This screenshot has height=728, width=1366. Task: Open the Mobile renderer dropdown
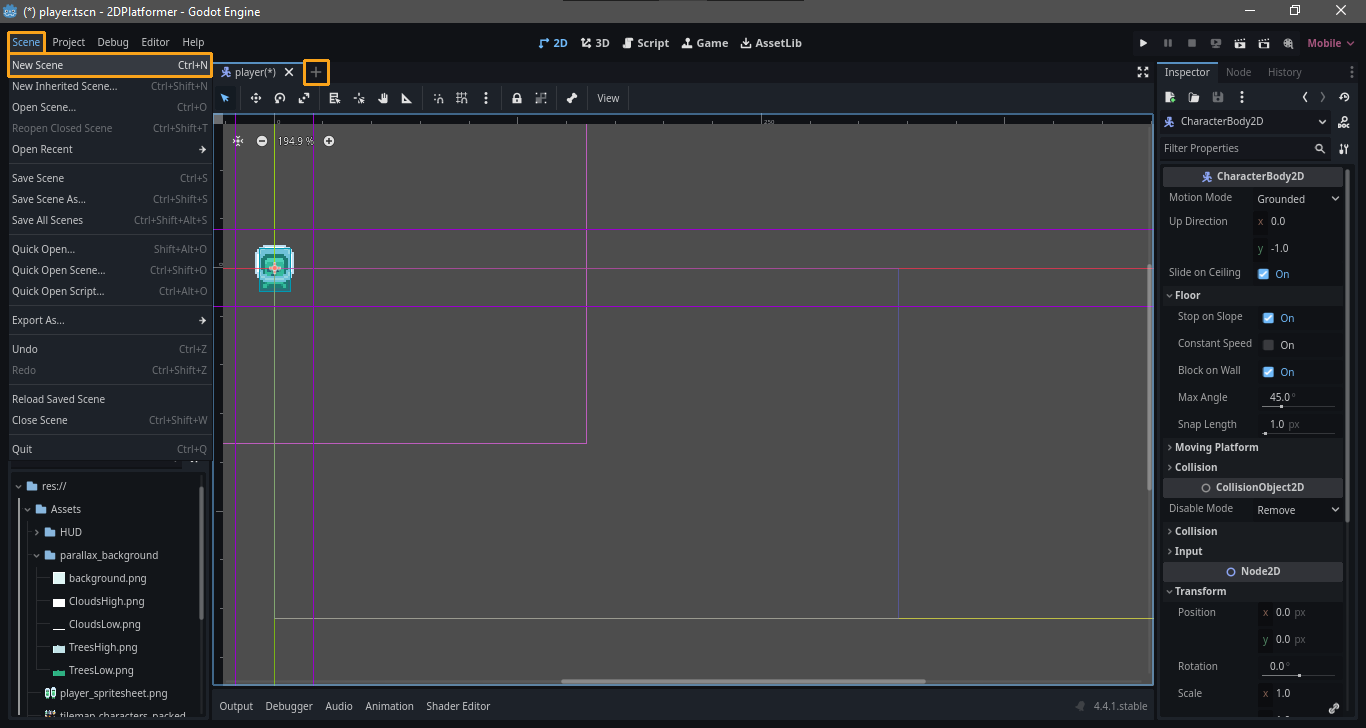pos(1330,43)
